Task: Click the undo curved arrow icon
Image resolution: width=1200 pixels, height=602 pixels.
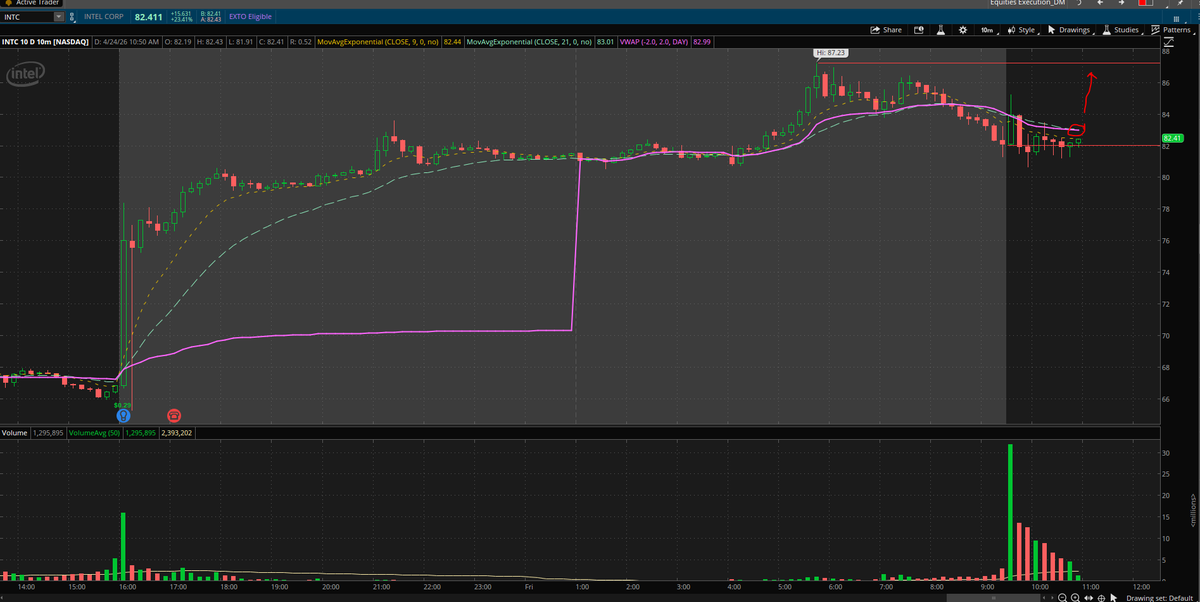Action: coord(1078,3)
